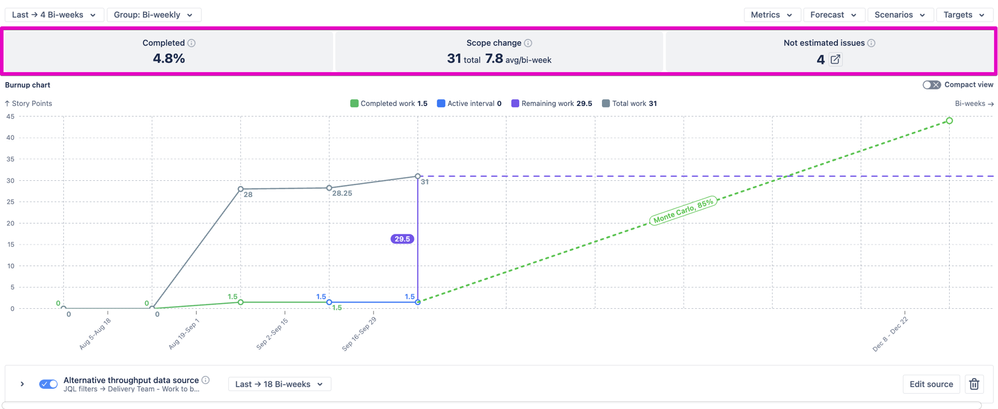Image resolution: width=998 pixels, height=409 pixels.
Task: Click the Edit source button
Action: pos(930,384)
